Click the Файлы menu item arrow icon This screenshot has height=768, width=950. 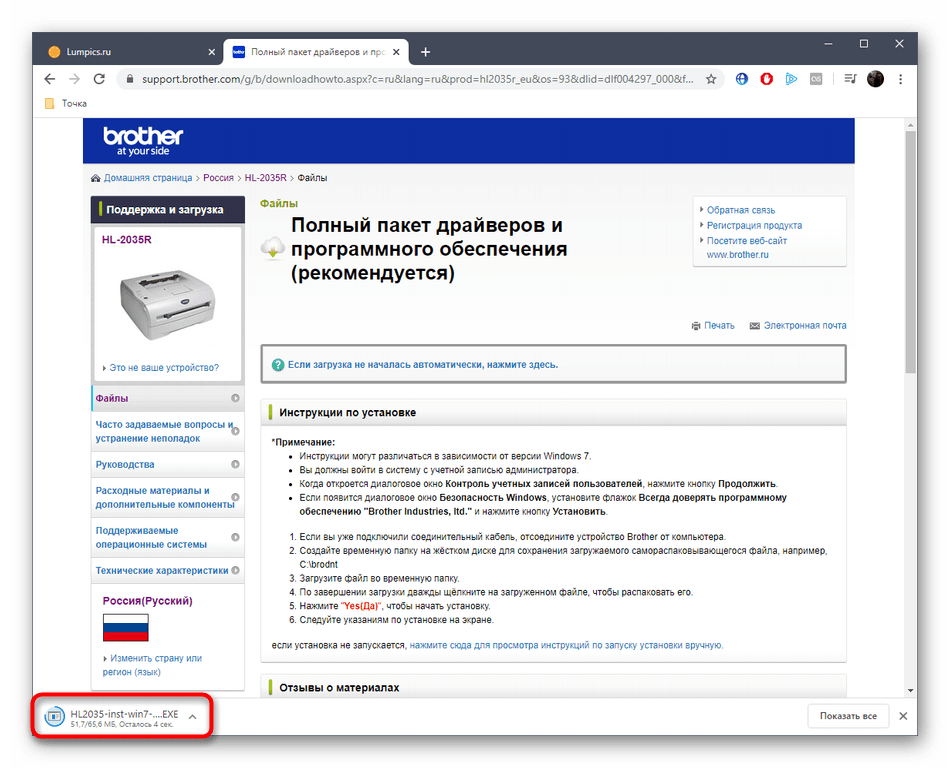pyautogui.click(x=235, y=399)
